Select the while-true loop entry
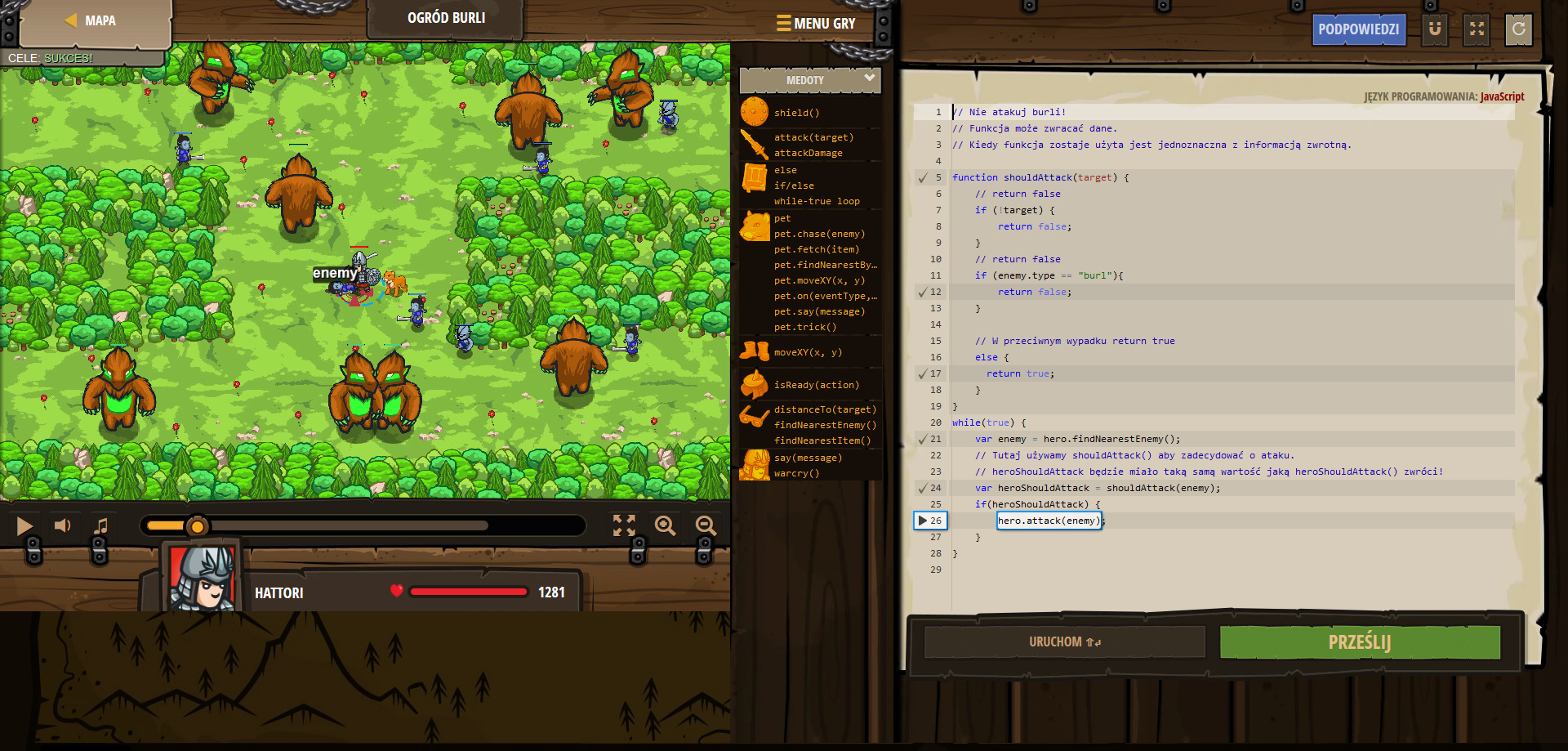The width and height of the screenshot is (1568, 751). pyautogui.click(x=817, y=201)
